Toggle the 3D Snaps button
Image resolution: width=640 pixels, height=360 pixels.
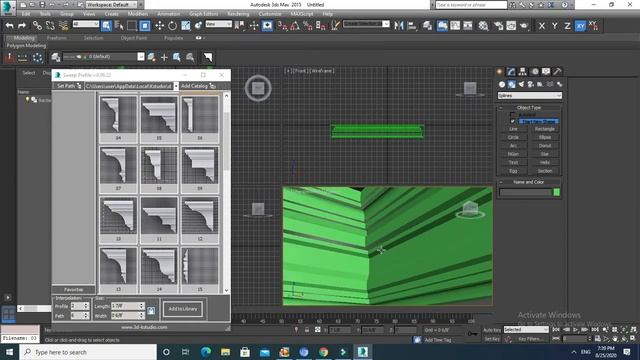pyautogui.click(x=282, y=26)
